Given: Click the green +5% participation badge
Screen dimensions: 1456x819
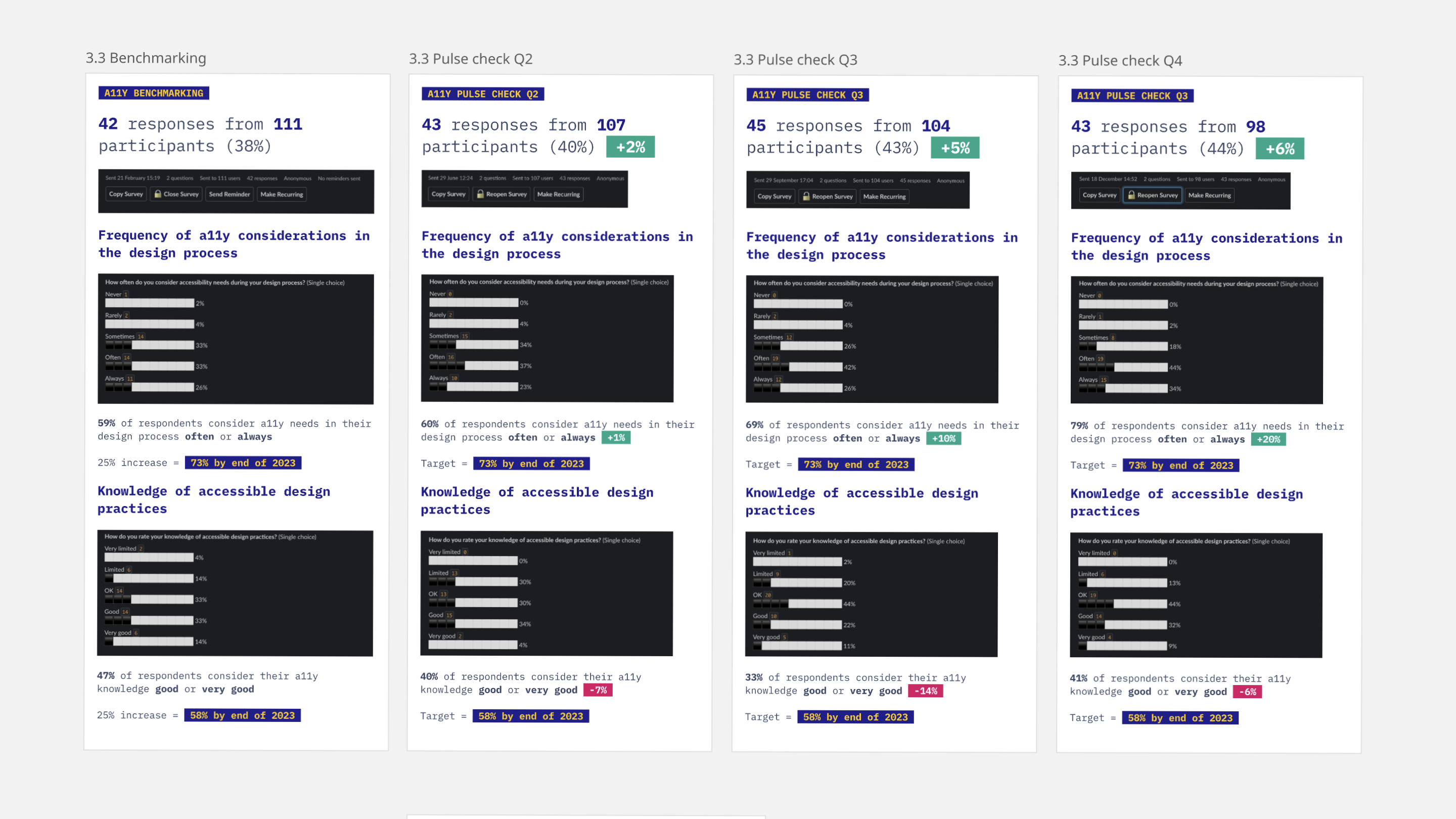Looking at the screenshot, I should point(954,148).
